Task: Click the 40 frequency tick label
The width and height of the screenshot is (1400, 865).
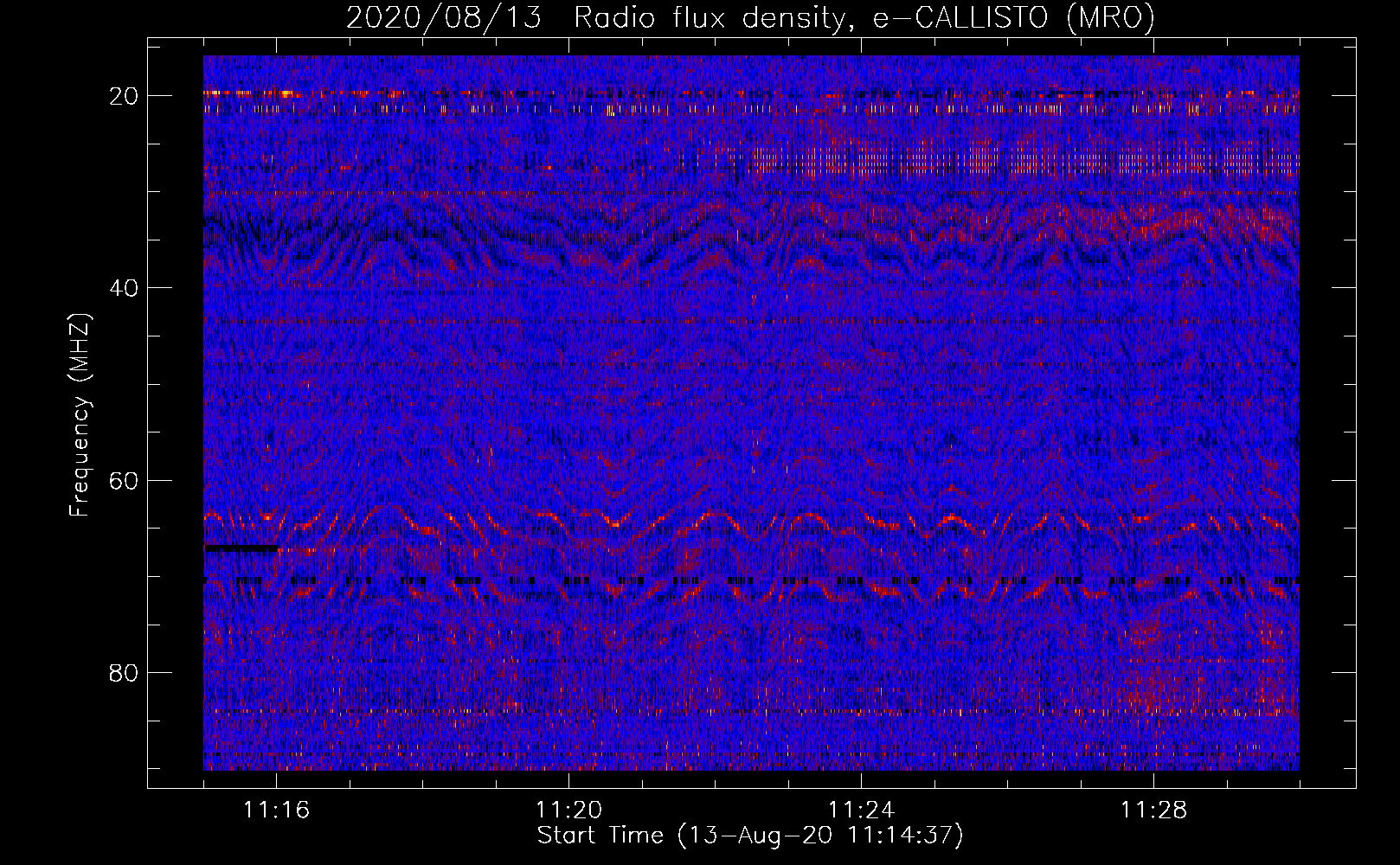Action: 125,288
